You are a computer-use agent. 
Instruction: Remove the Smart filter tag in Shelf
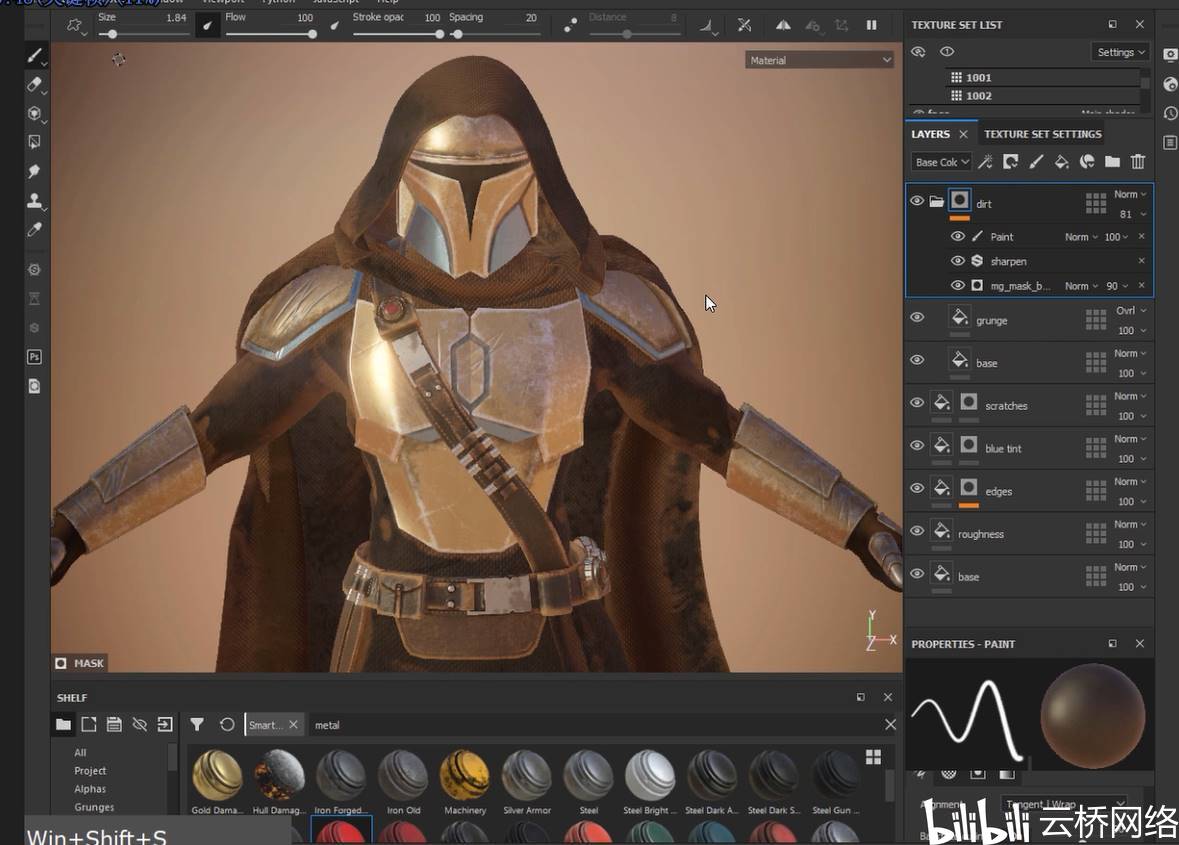[293, 725]
